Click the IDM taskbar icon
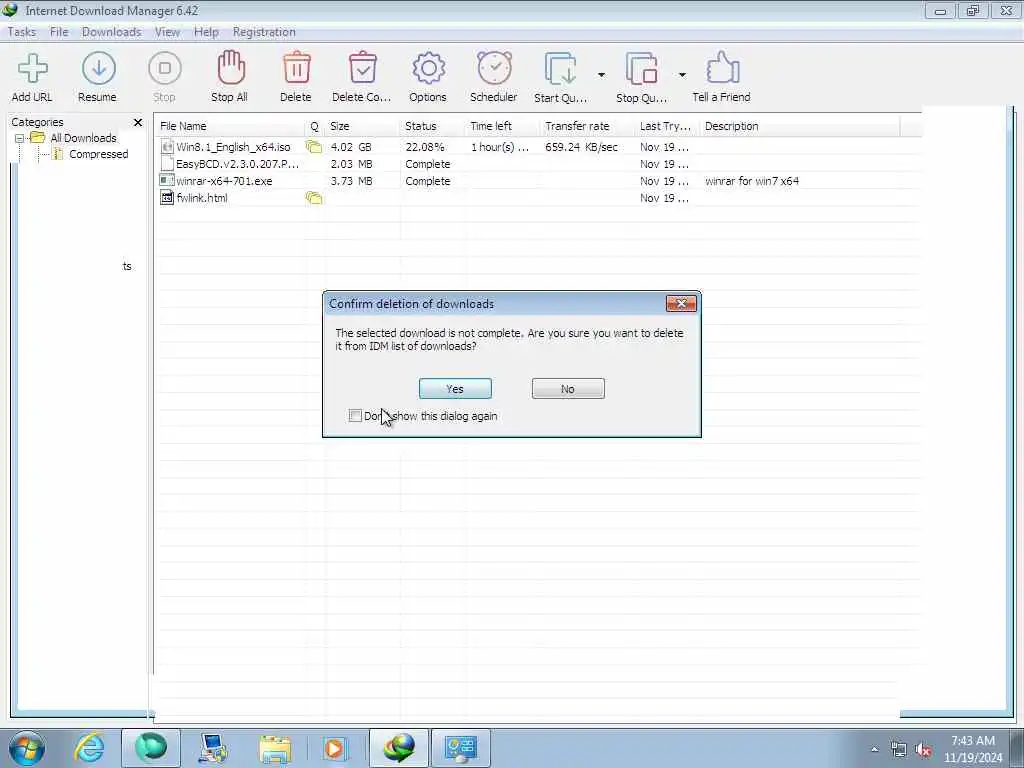This screenshot has height=768, width=1024. [x=398, y=748]
